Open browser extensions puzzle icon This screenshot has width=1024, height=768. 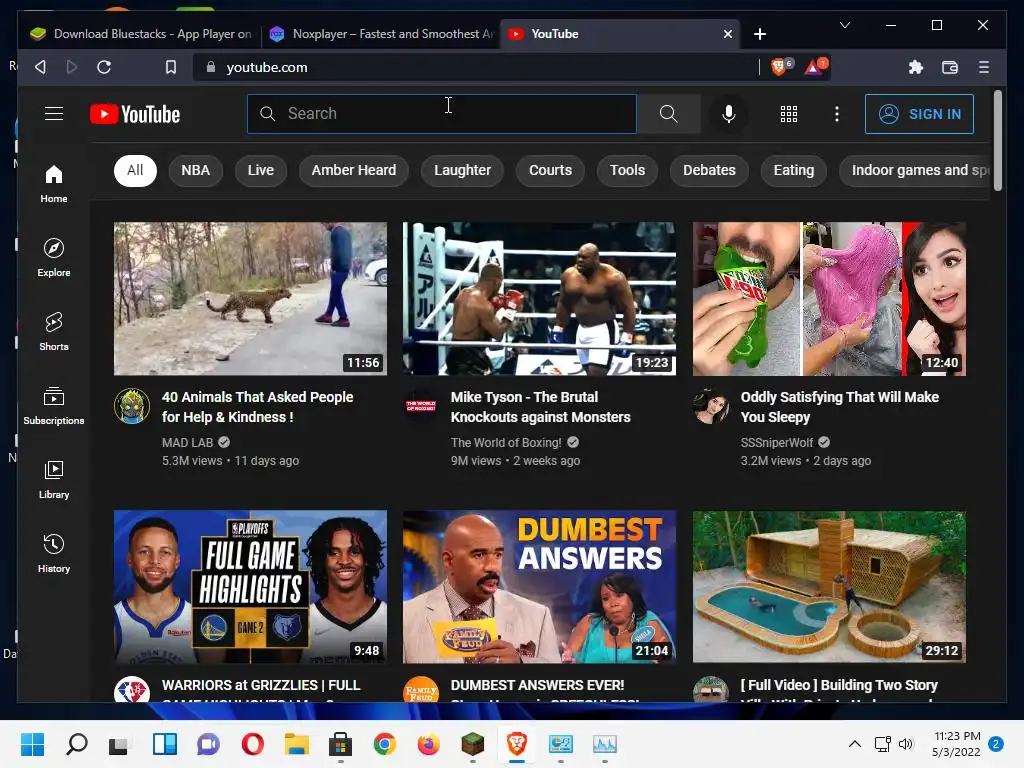click(916, 67)
